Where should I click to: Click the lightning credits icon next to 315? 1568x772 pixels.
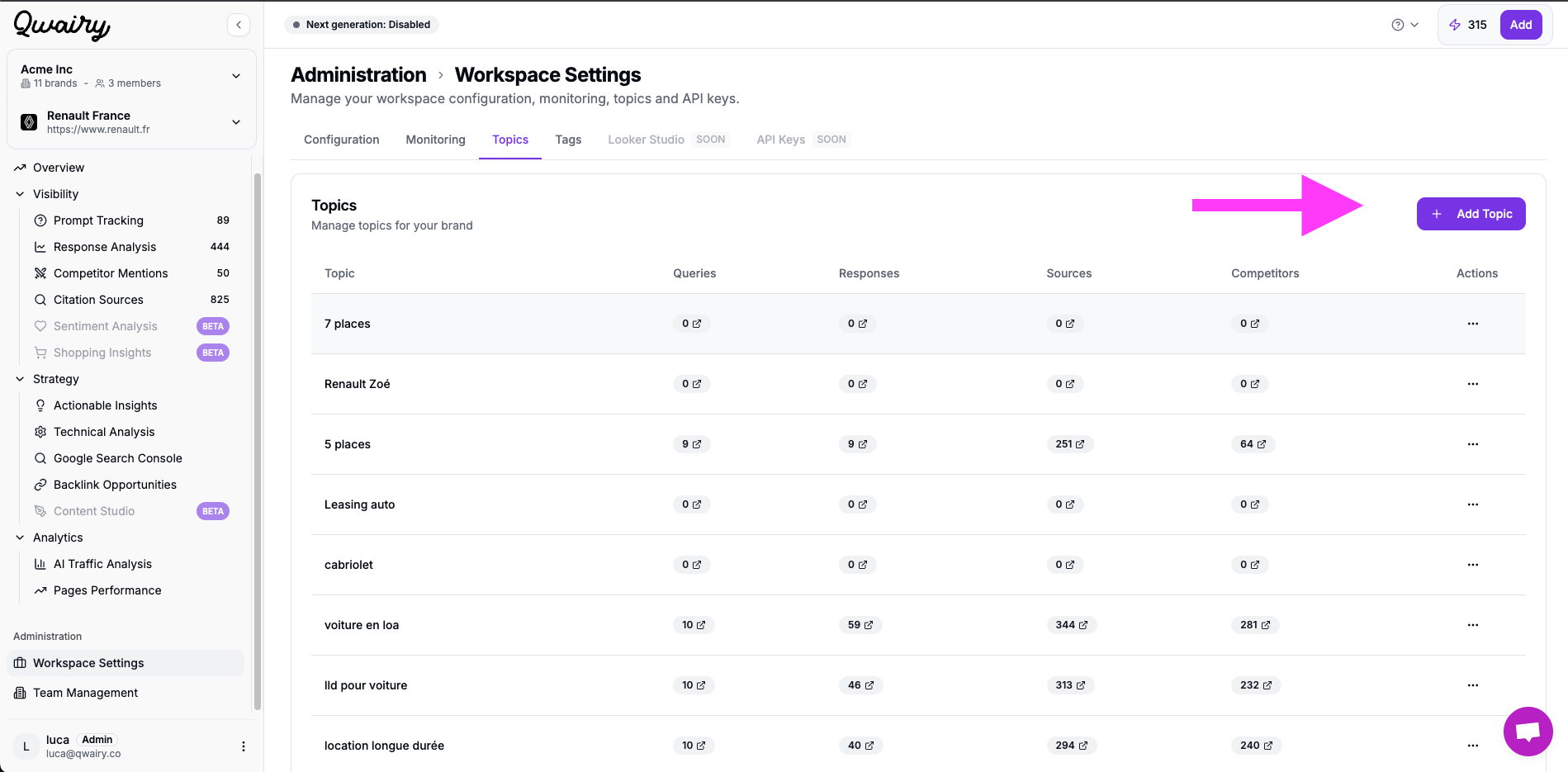pos(1455,25)
